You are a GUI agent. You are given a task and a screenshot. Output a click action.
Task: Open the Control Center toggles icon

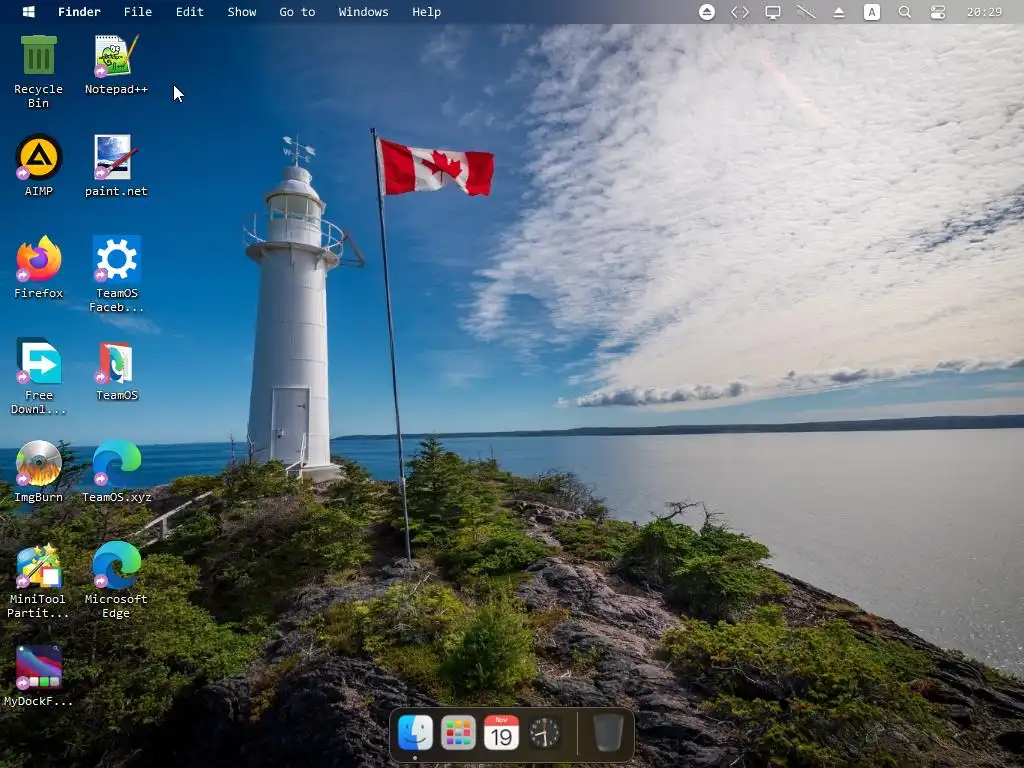click(x=938, y=12)
